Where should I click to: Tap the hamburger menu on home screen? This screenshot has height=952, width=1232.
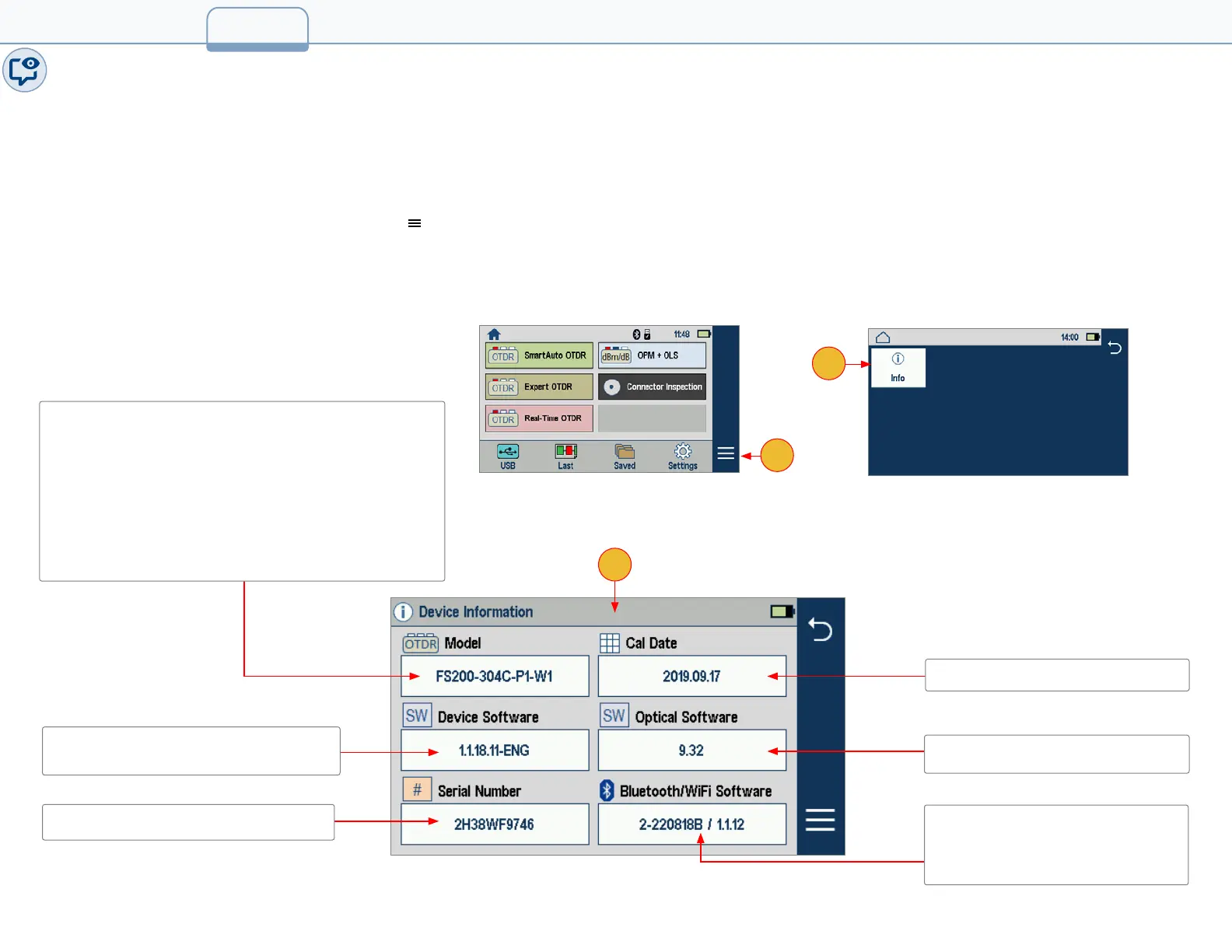tap(726, 453)
